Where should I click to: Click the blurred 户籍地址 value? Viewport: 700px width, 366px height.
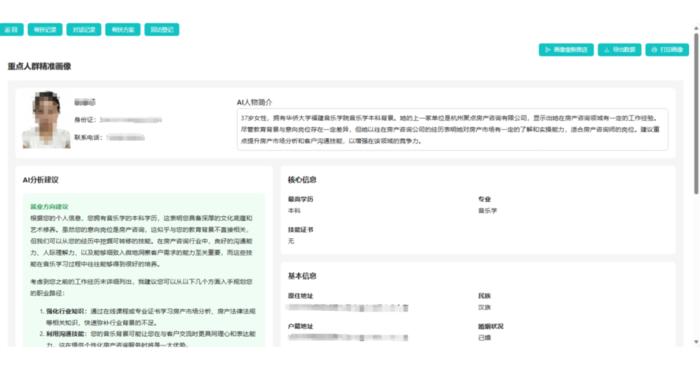coord(348,337)
